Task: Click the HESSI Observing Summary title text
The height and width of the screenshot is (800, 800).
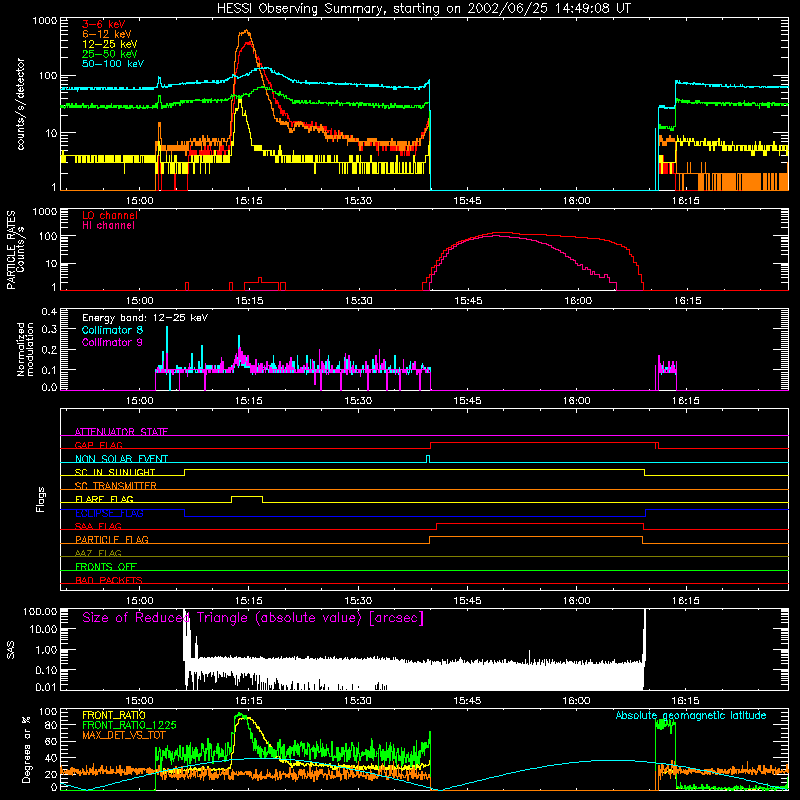Action: (423, 9)
